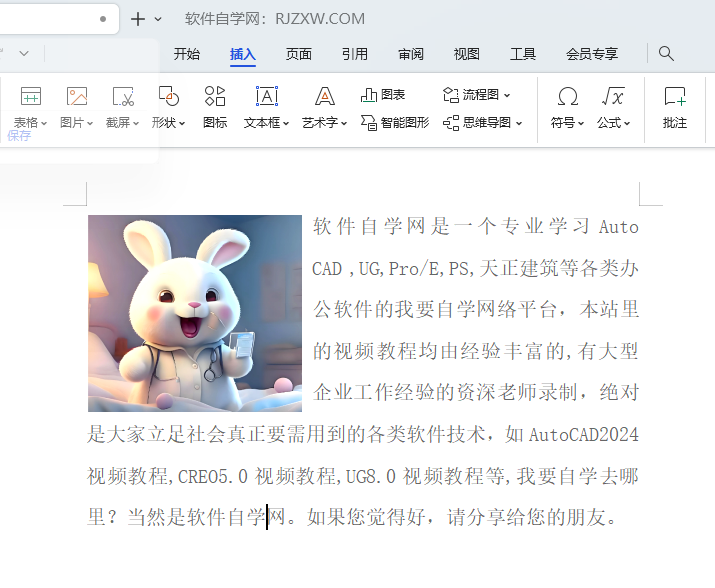Image resolution: width=715 pixels, height=588 pixels.
Task: Switch to the Home (开始) tab
Action: tap(187, 54)
